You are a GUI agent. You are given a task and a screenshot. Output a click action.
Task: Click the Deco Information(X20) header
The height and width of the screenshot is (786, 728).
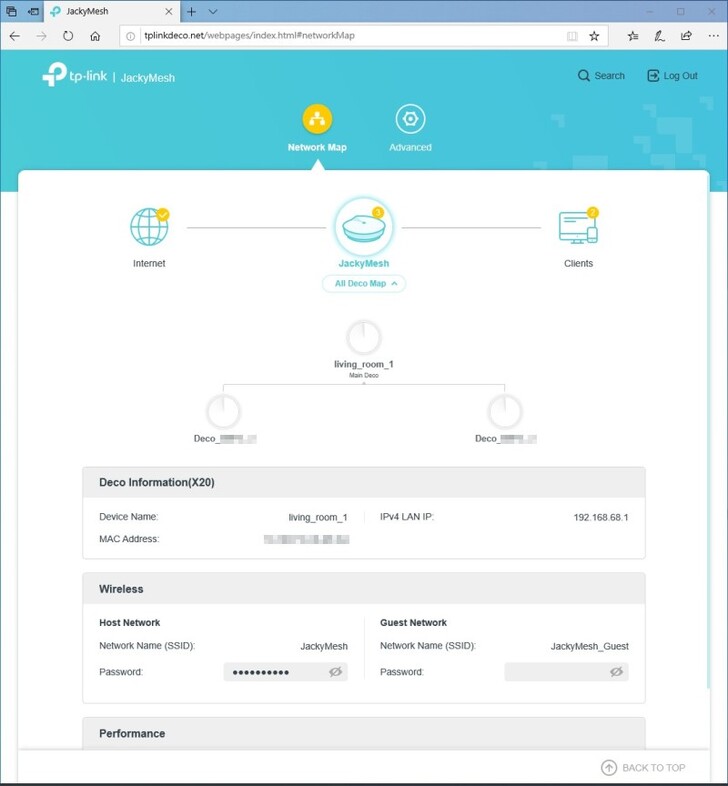tap(364, 482)
